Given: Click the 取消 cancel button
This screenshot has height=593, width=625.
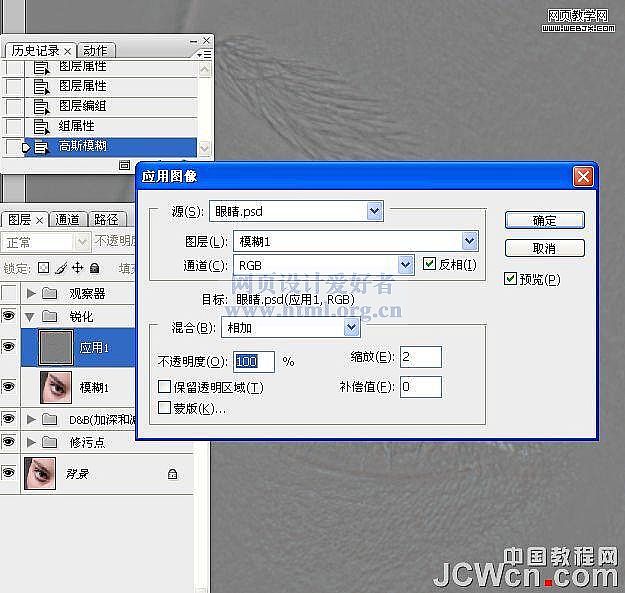Looking at the screenshot, I should 544,248.
